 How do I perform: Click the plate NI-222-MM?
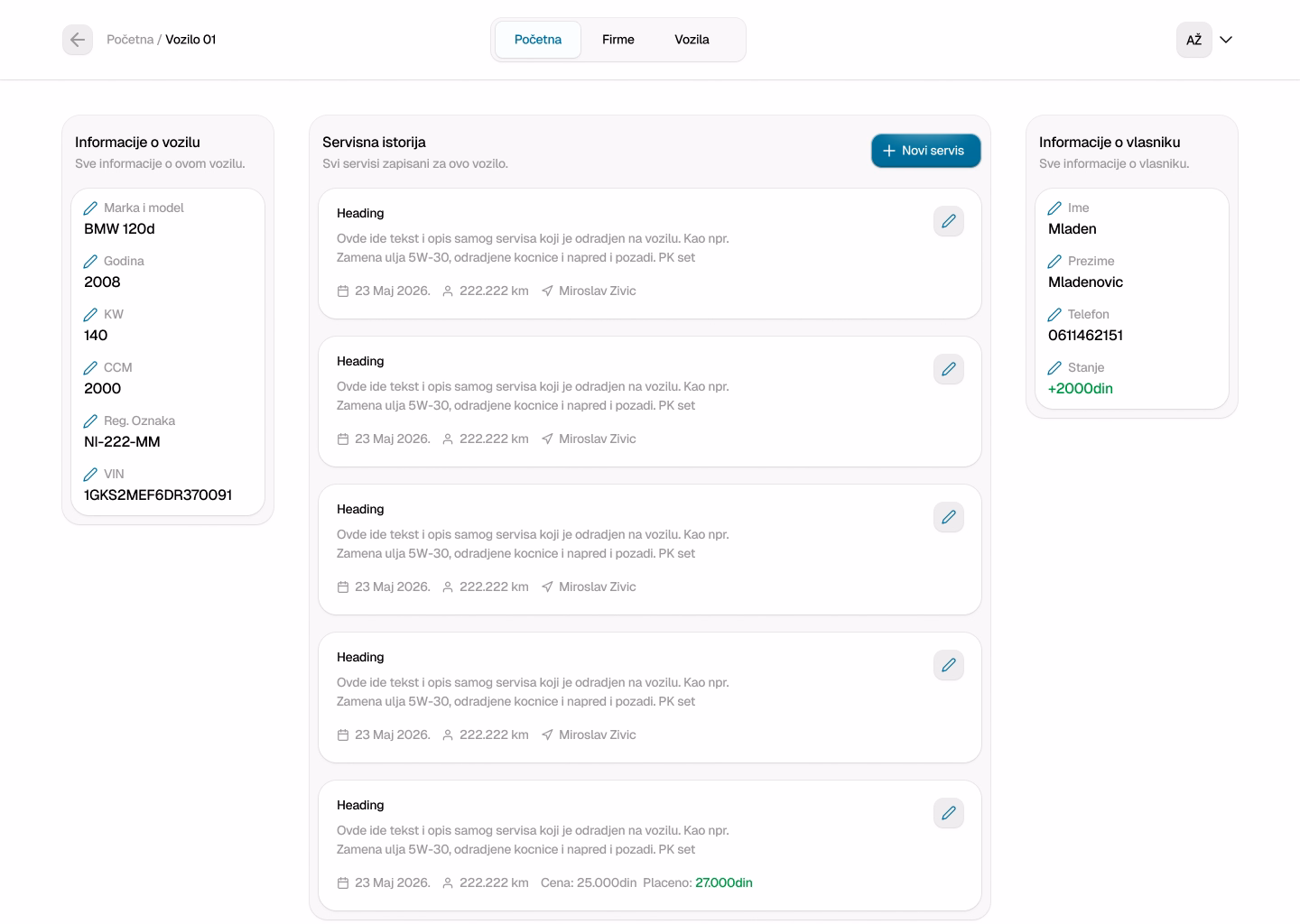pyautogui.click(x=122, y=442)
